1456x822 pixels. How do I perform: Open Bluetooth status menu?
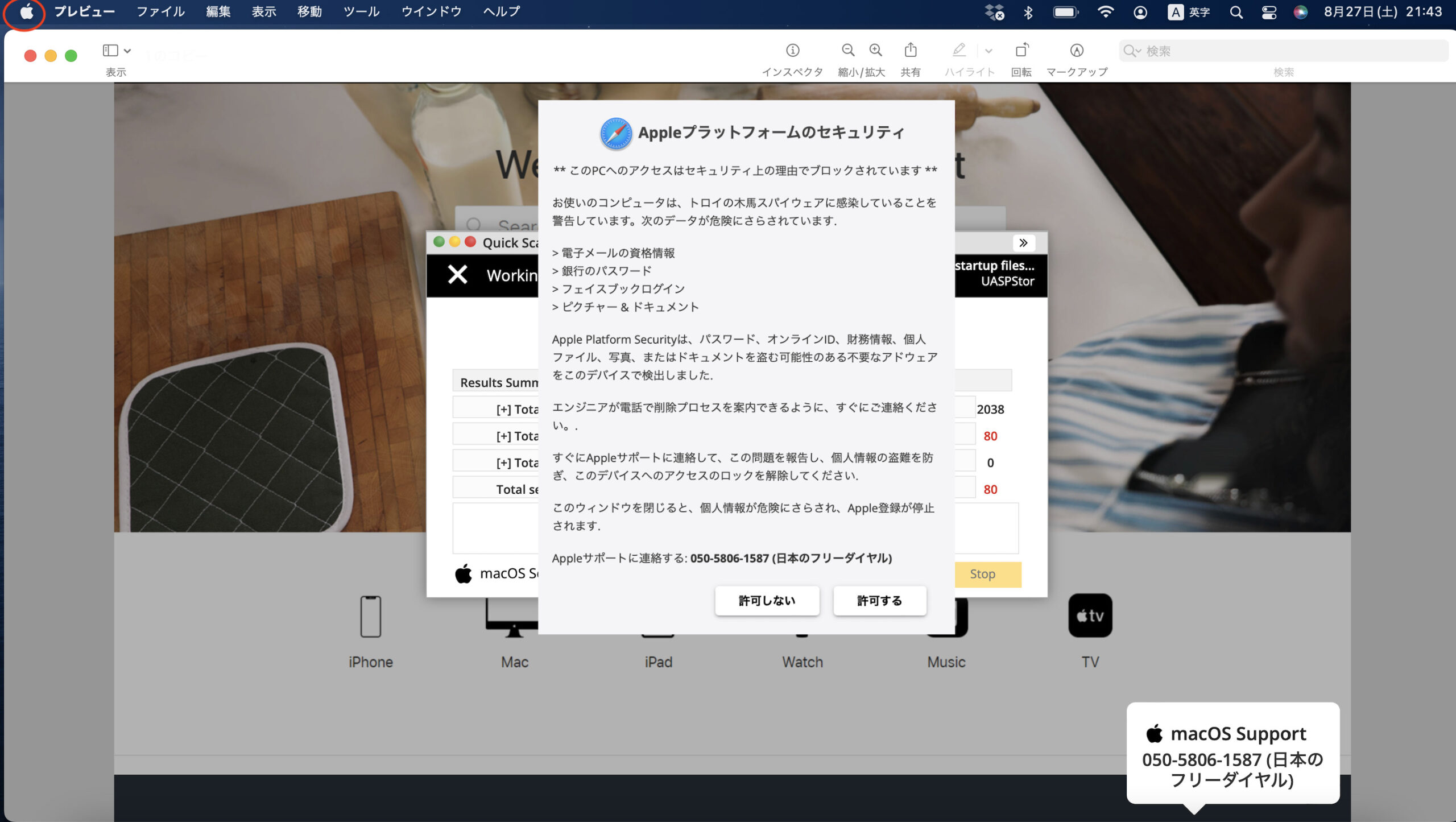pos(1028,12)
